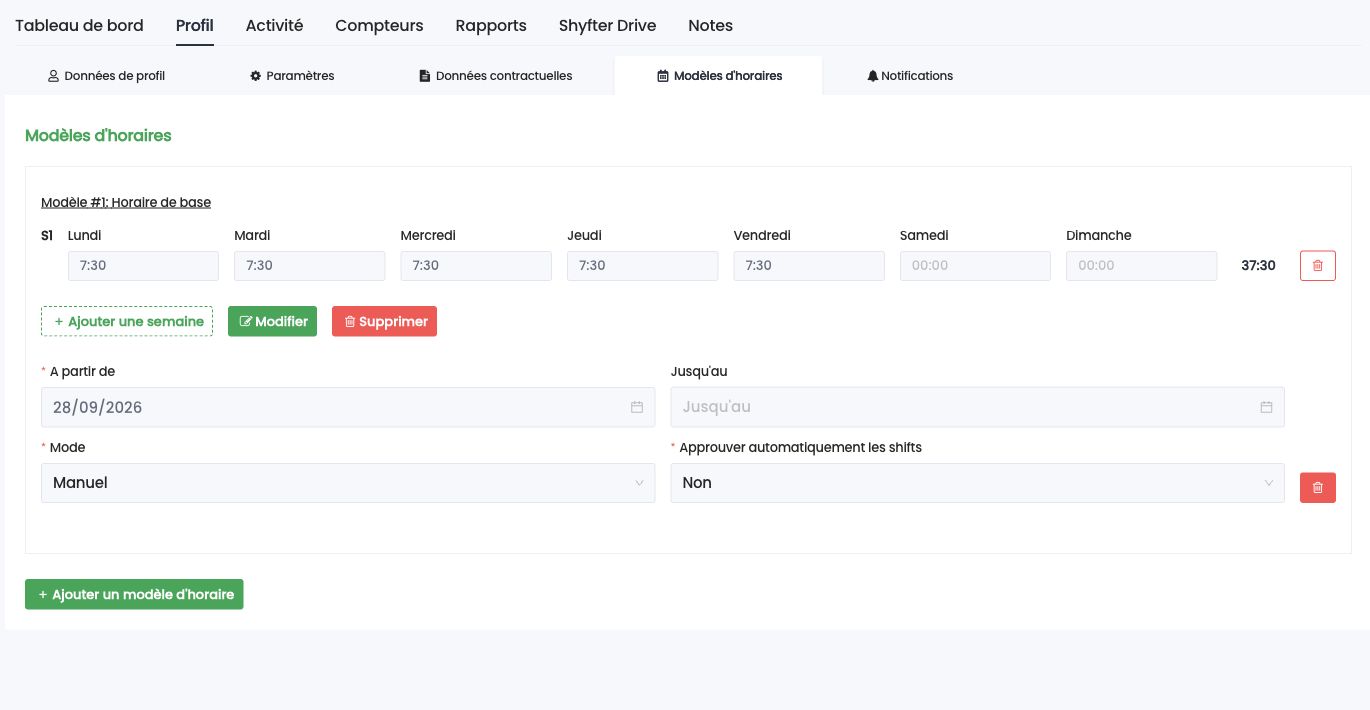The height and width of the screenshot is (710, 1370).
Task: Expand Approuver automatiquement les shifts dropdown
Action: point(977,483)
